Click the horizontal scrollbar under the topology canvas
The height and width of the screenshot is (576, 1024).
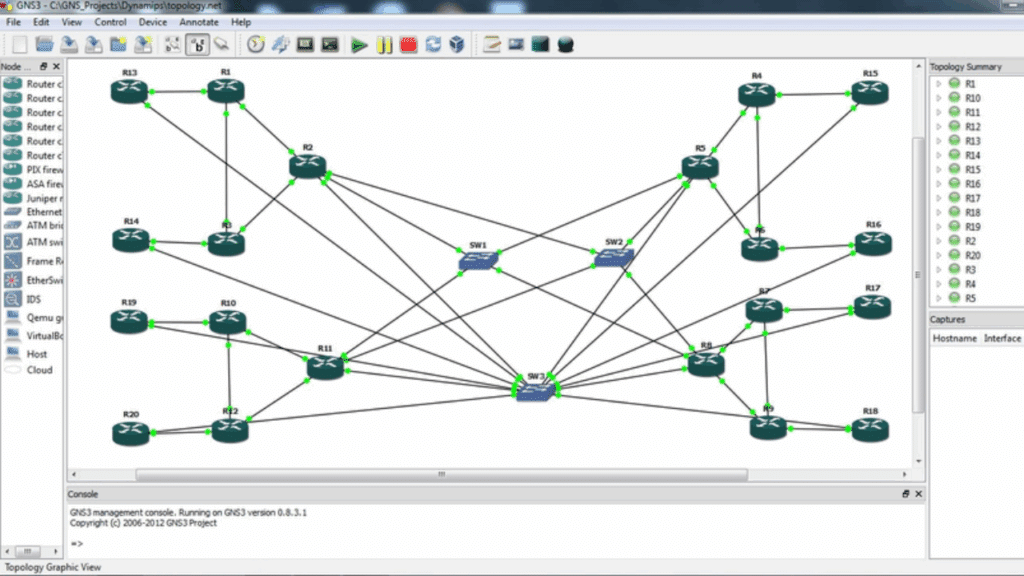pyautogui.click(x=440, y=475)
